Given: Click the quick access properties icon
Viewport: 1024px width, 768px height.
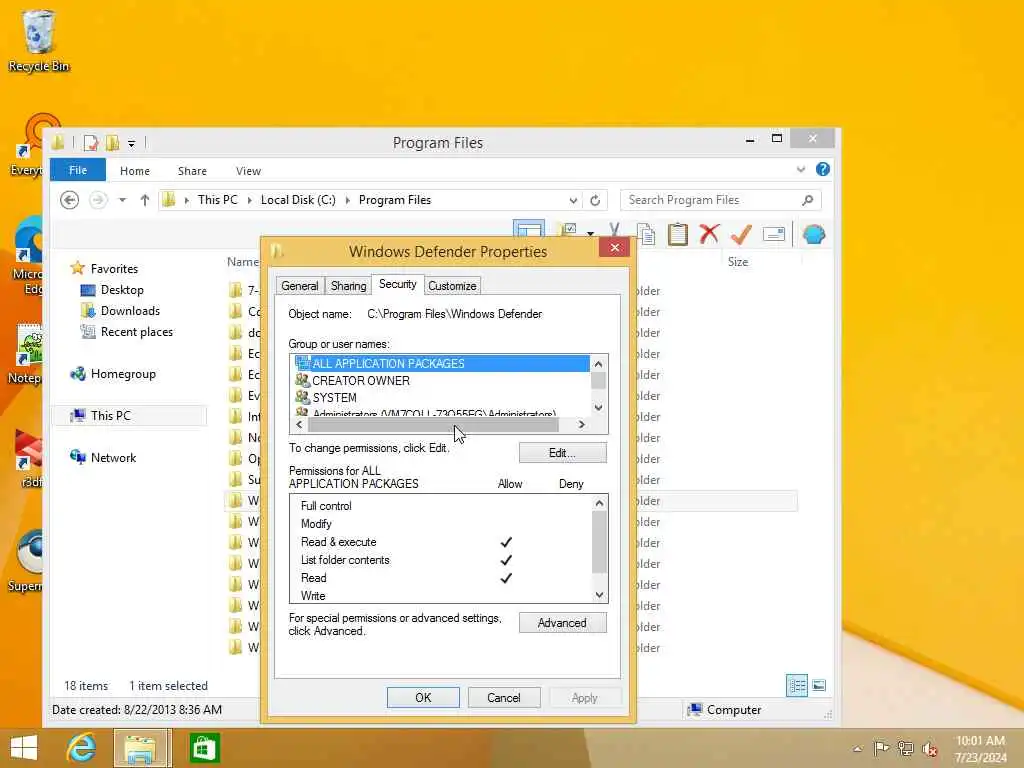Looking at the screenshot, I should (x=91, y=142).
